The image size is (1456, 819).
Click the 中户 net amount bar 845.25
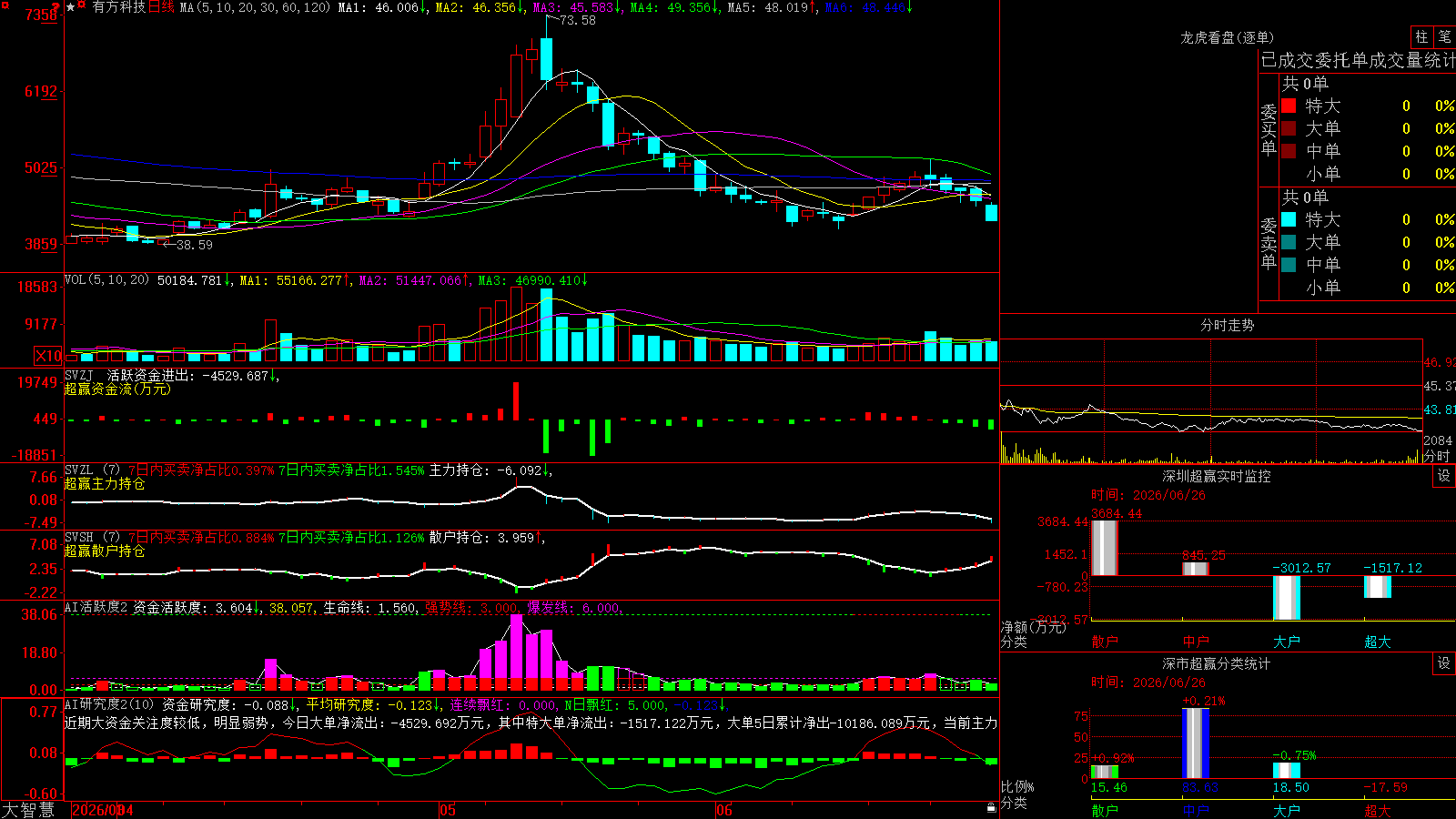click(x=1195, y=569)
